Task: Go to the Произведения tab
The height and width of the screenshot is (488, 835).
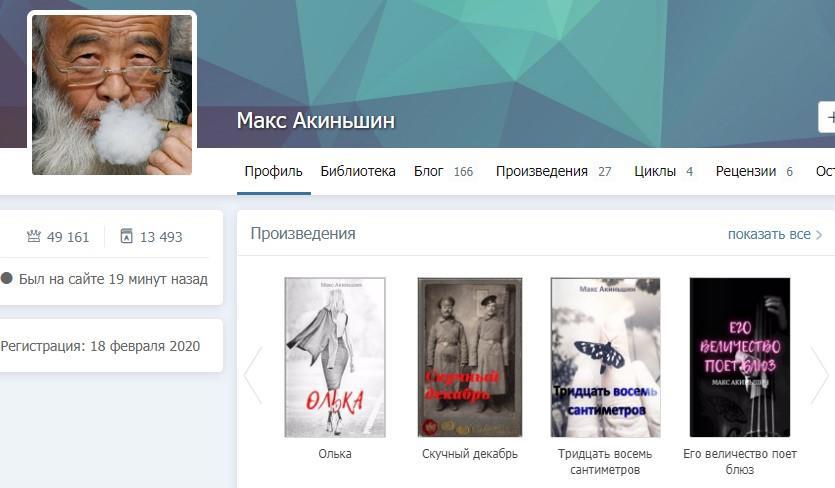Action: coord(553,171)
